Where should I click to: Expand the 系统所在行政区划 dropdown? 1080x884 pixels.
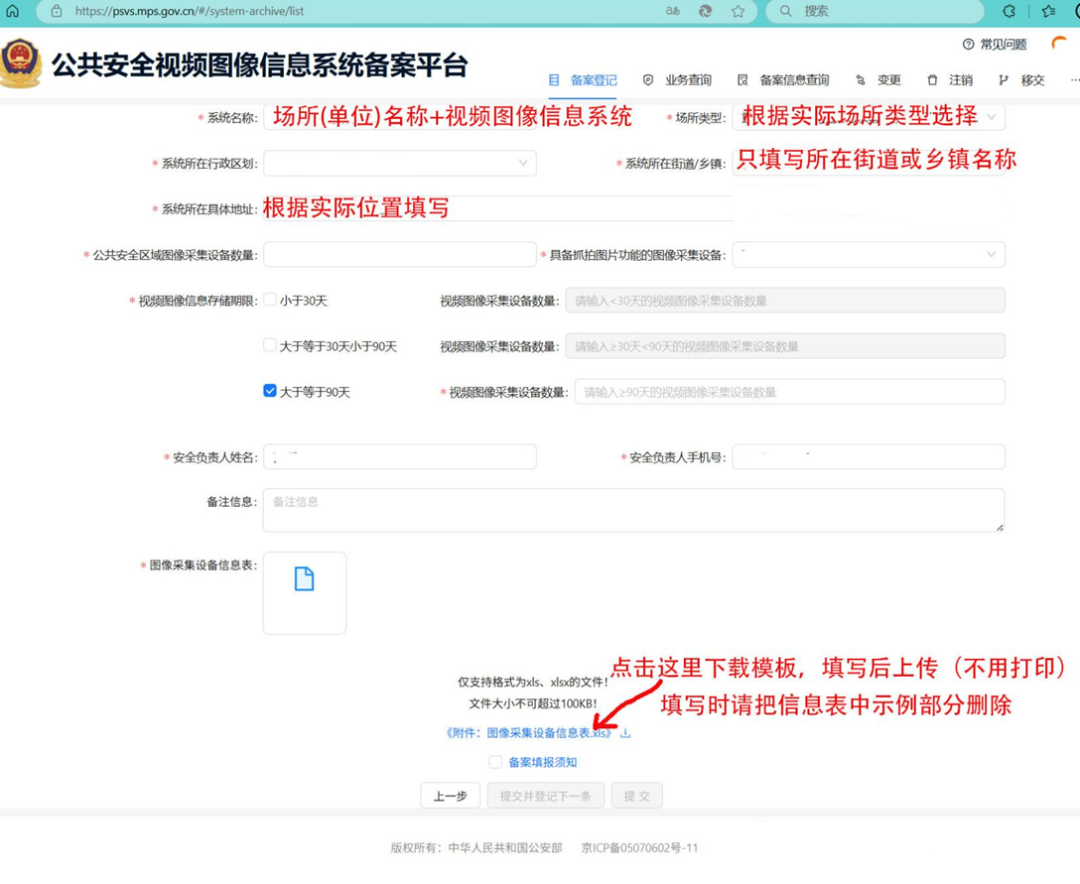tap(400, 163)
